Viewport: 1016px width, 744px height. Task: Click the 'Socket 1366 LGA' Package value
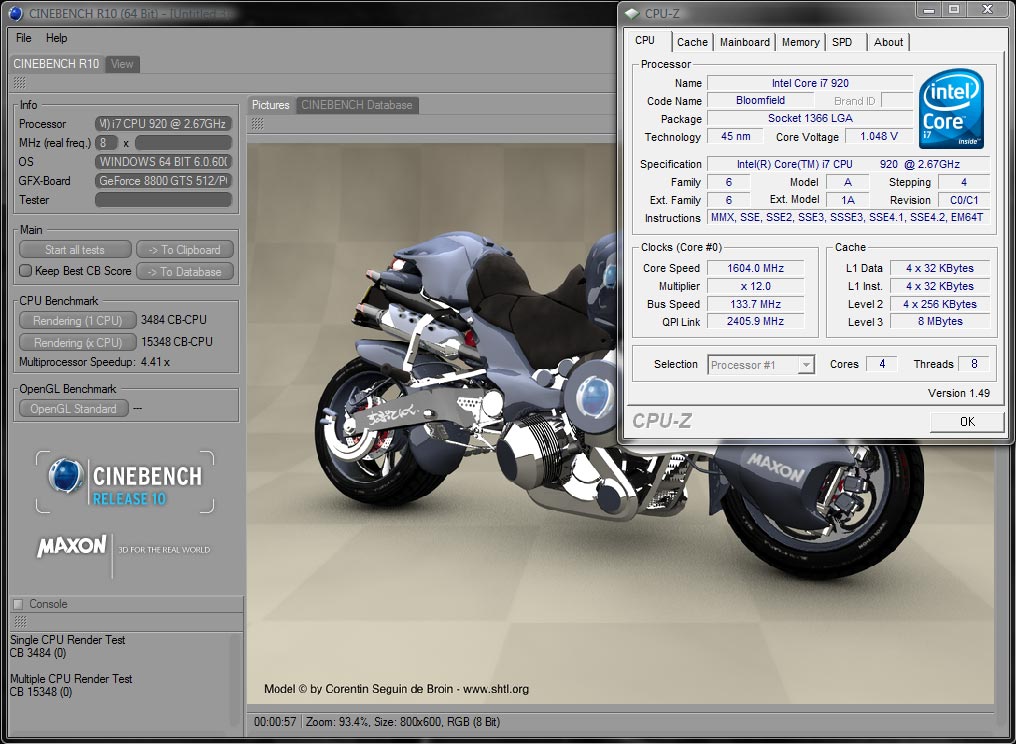point(810,118)
